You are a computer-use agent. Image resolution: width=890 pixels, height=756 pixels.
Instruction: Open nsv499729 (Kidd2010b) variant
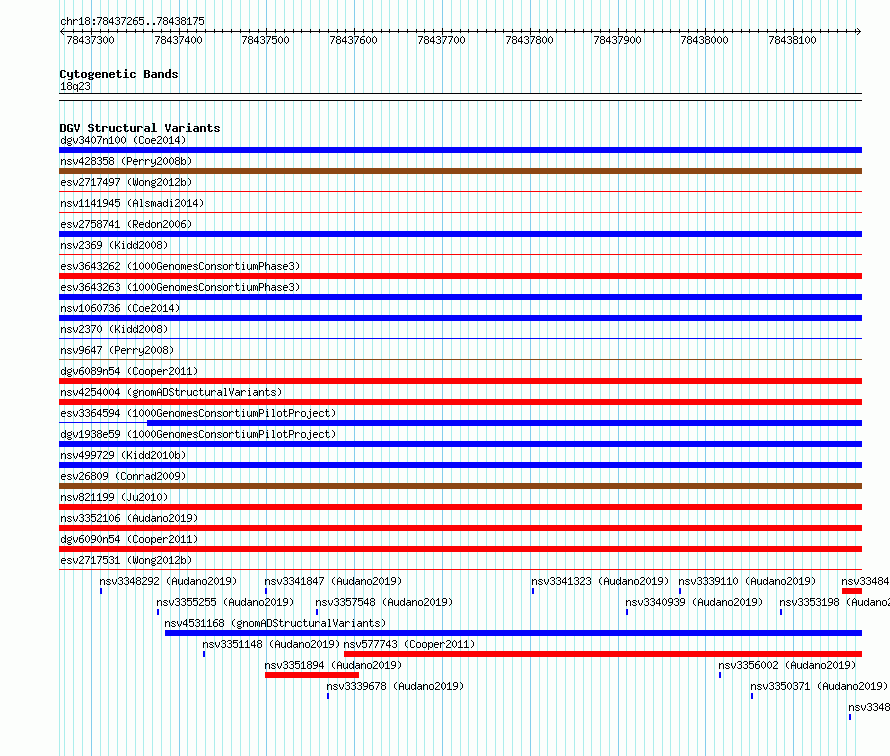[123, 455]
